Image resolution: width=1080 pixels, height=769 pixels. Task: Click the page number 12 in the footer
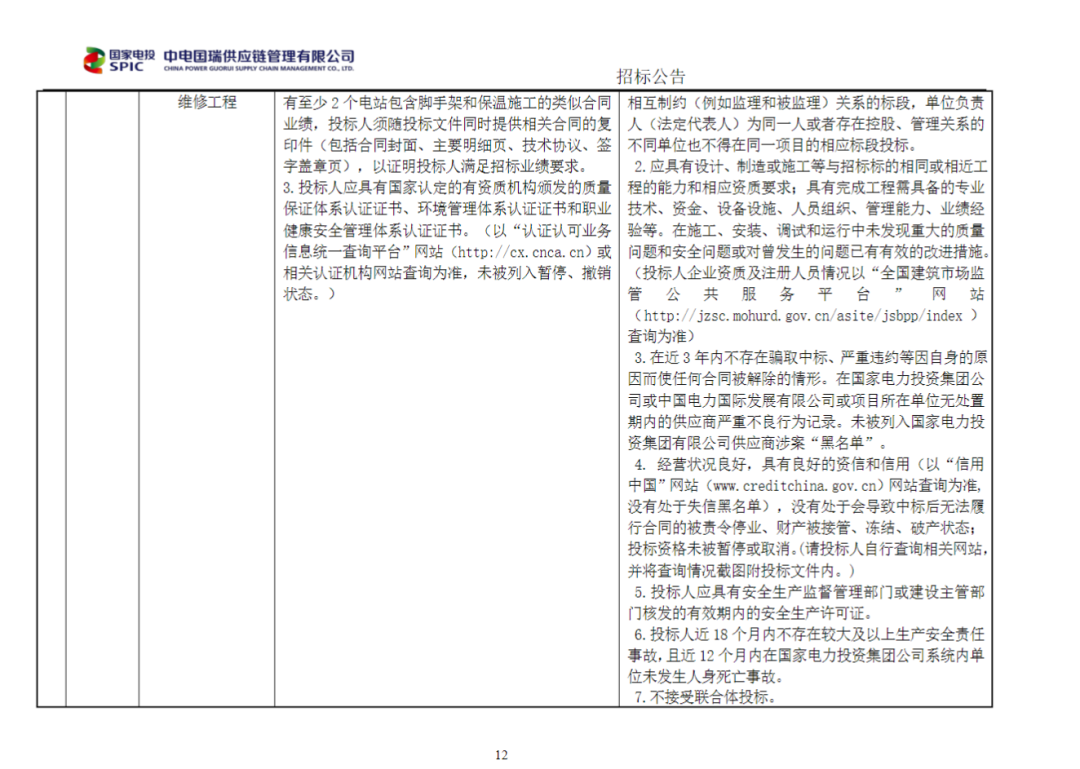[500, 754]
